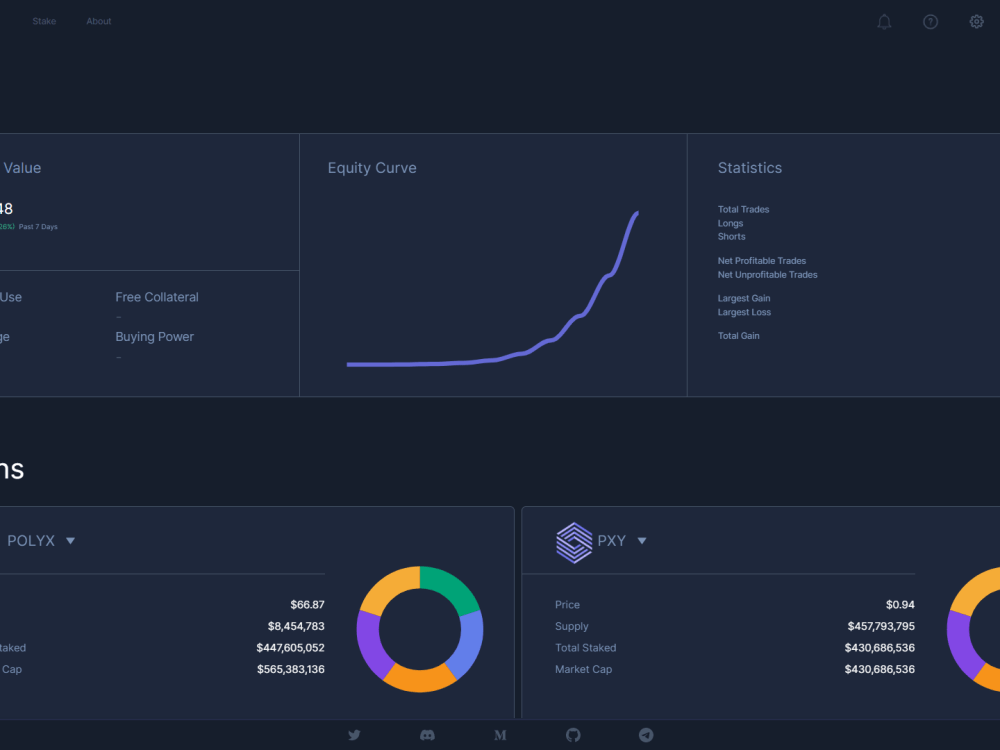The width and height of the screenshot is (1000, 750).
Task: Click the POLYX staked value $447,605,052
Action: (x=290, y=648)
